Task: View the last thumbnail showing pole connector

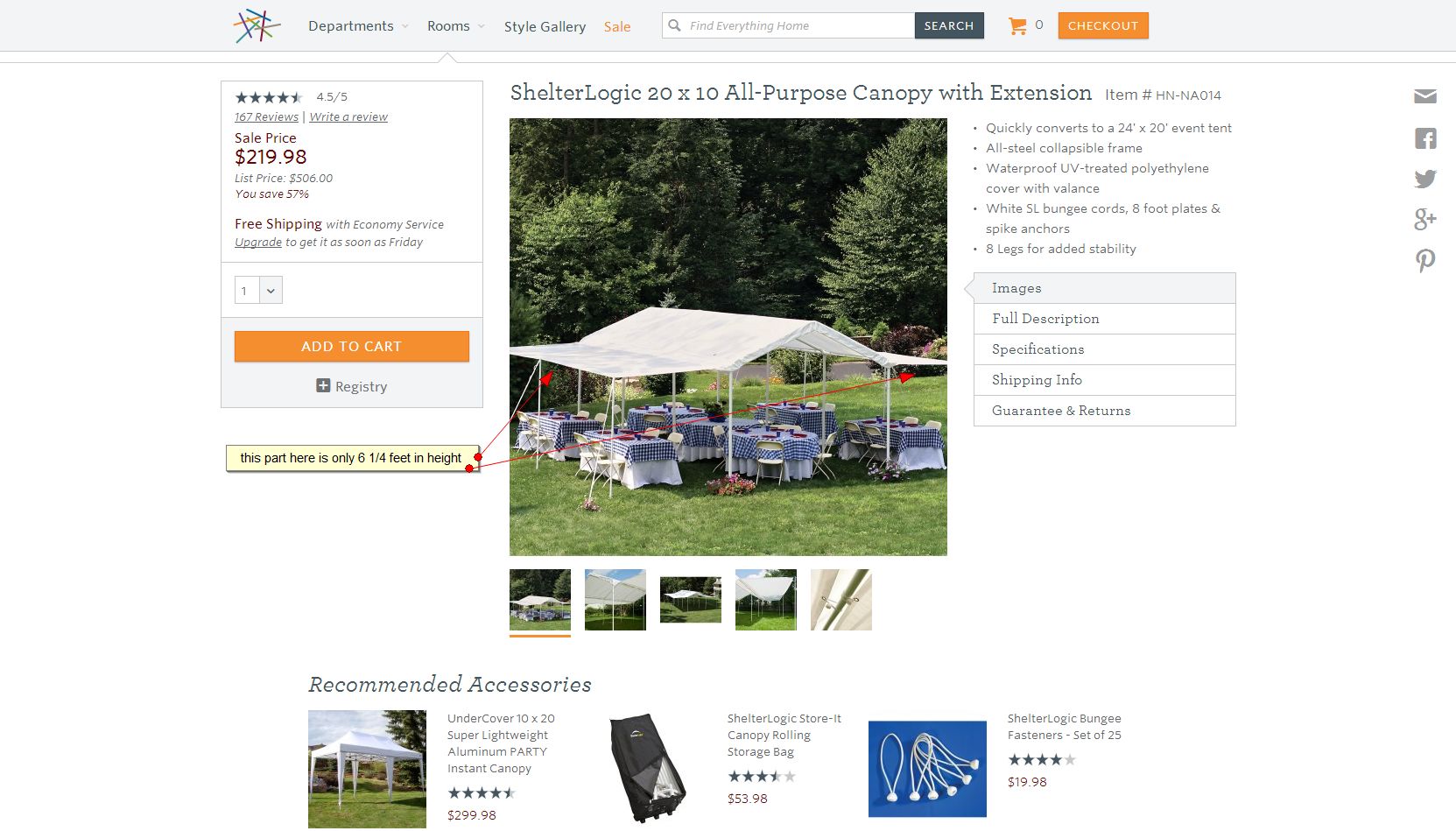Action: [x=841, y=600]
